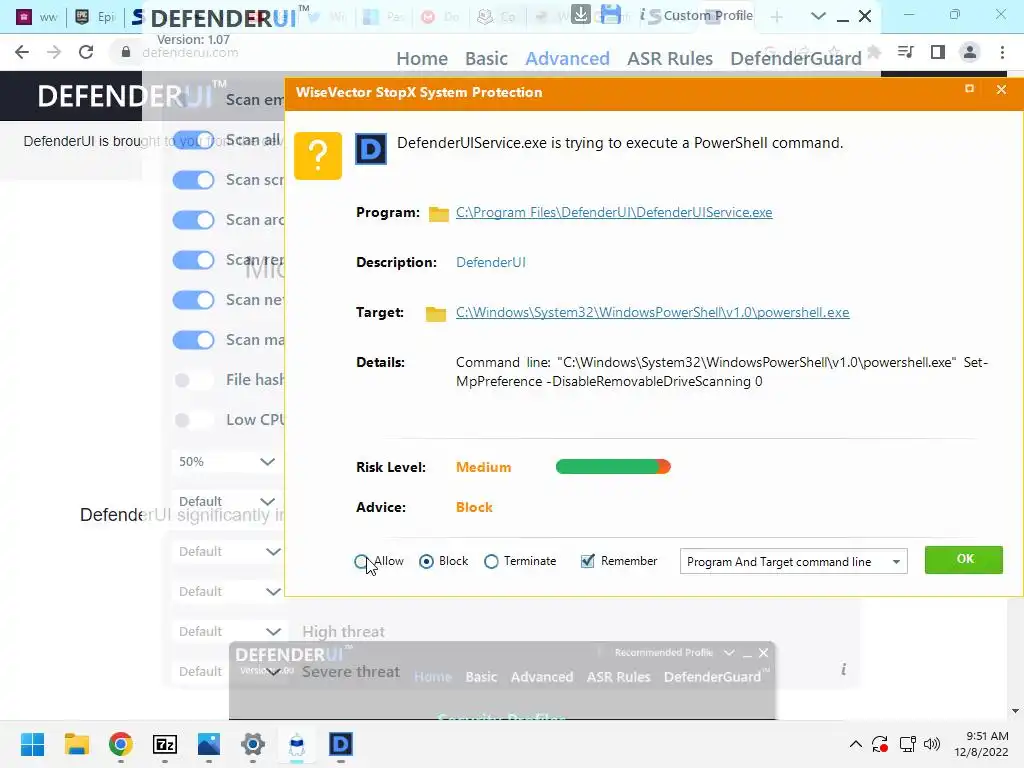Switch to DefenderUI Home tab
The image size is (1024, 768).
click(x=422, y=59)
